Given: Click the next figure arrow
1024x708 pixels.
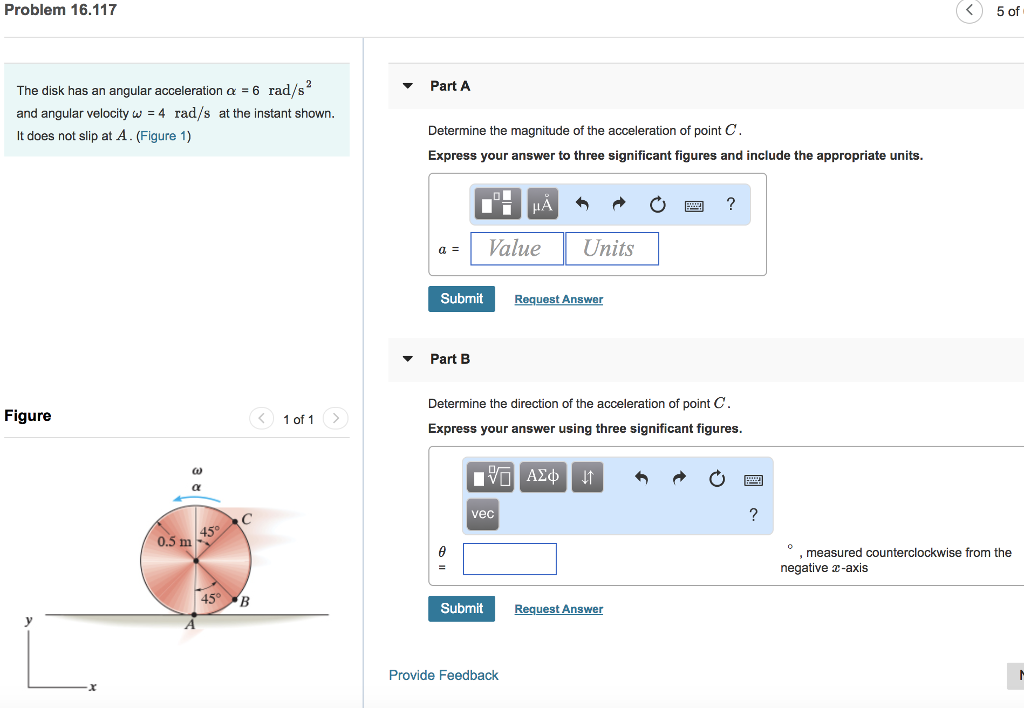Looking at the screenshot, I should (x=335, y=418).
